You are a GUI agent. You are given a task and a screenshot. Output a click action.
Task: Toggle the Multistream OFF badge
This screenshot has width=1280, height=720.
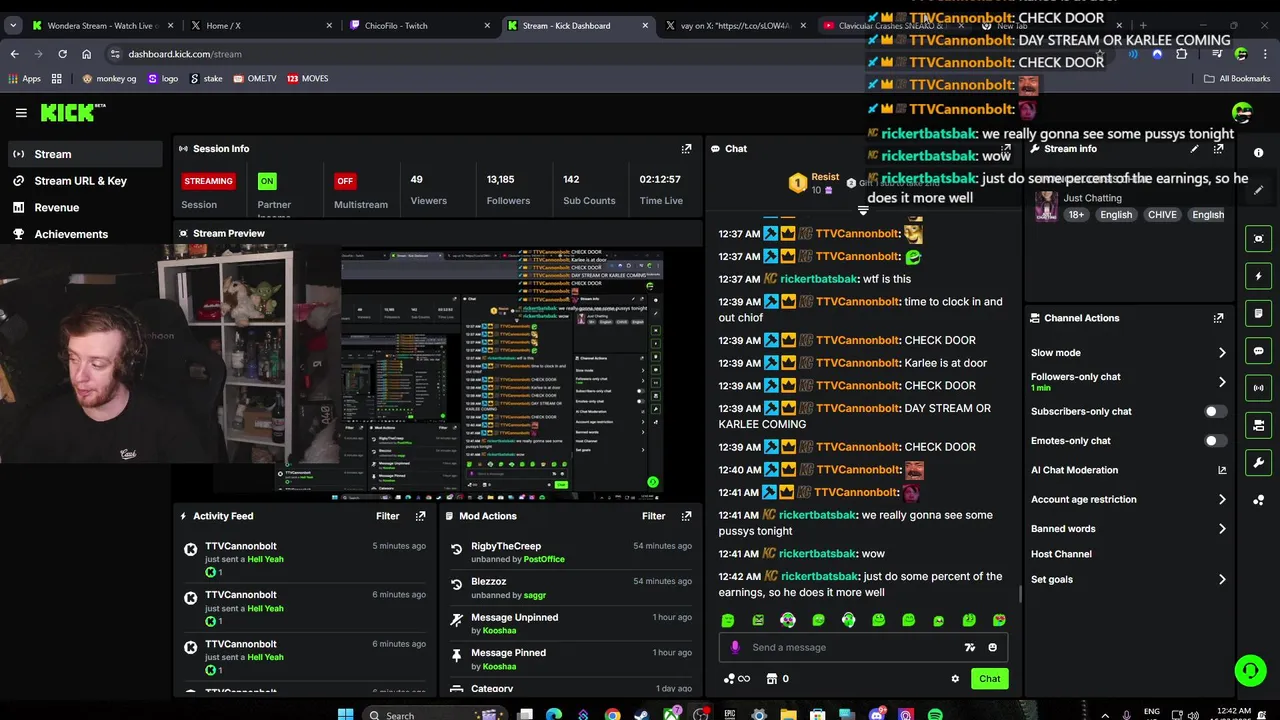pyautogui.click(x=345, y=181)
